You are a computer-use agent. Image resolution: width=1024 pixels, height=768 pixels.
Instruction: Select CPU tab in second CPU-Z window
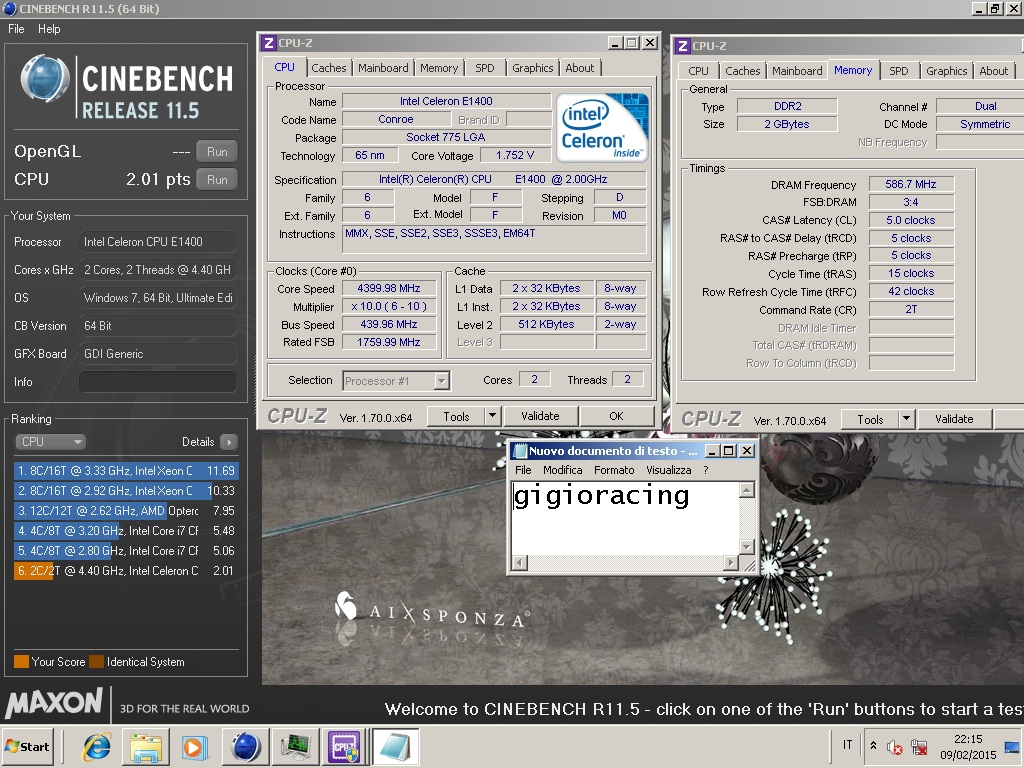coord(698,71)
